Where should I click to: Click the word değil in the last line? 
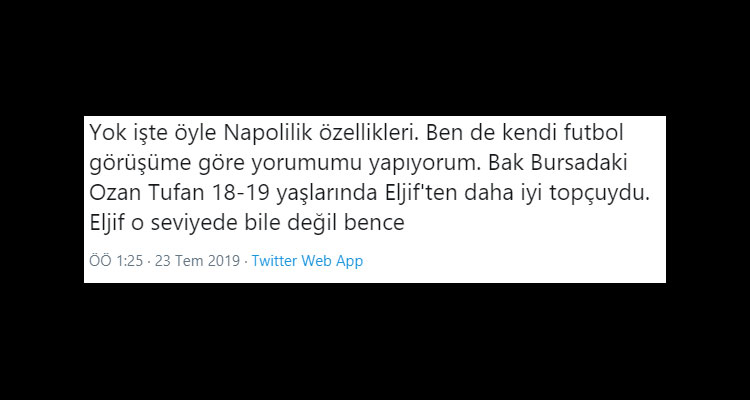[x=315, y=223]
